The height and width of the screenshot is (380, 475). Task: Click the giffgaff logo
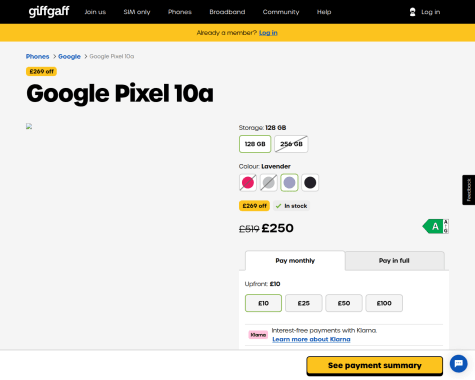pos(49,12)
